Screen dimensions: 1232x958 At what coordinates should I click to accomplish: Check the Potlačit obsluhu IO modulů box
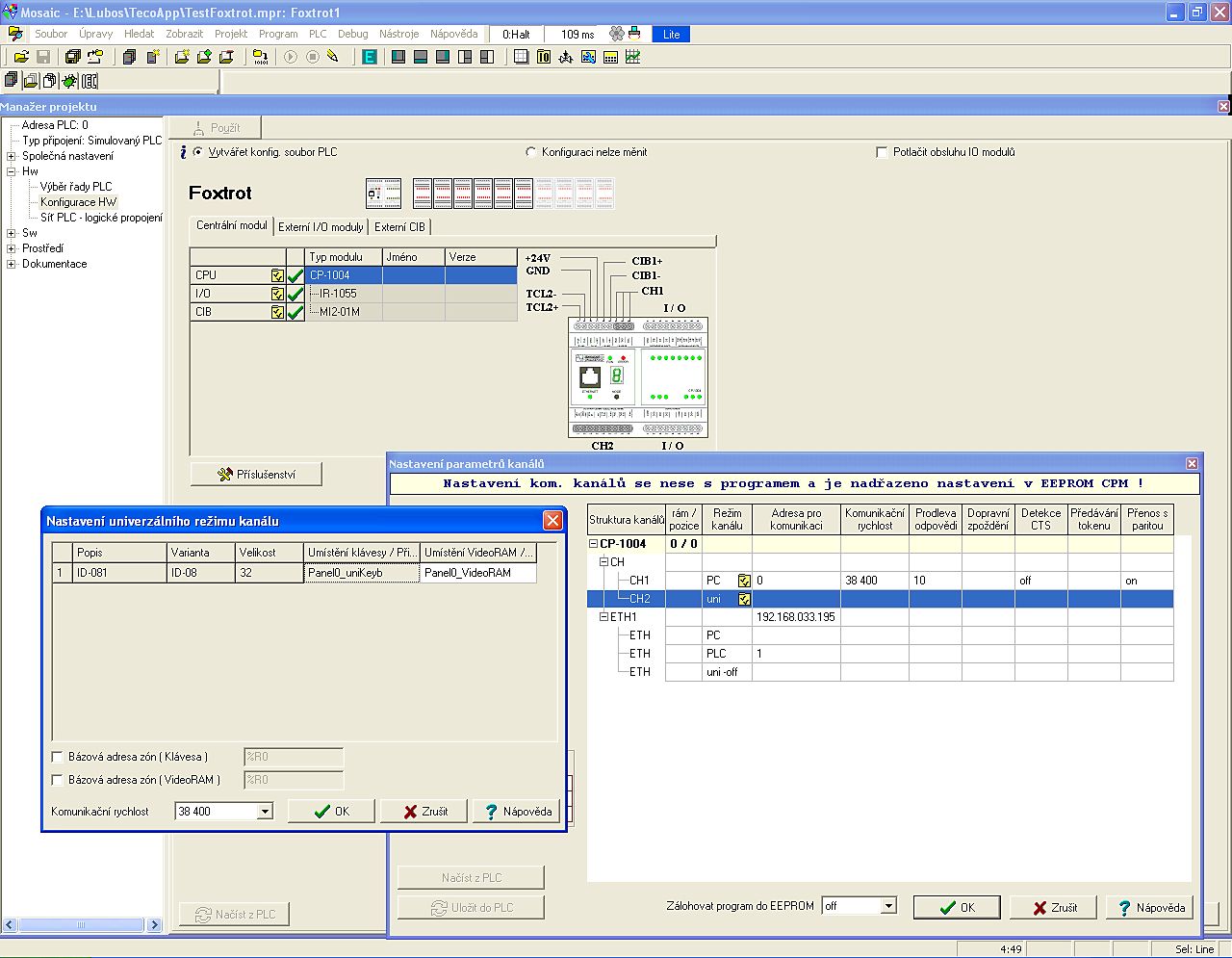point(882,152)
